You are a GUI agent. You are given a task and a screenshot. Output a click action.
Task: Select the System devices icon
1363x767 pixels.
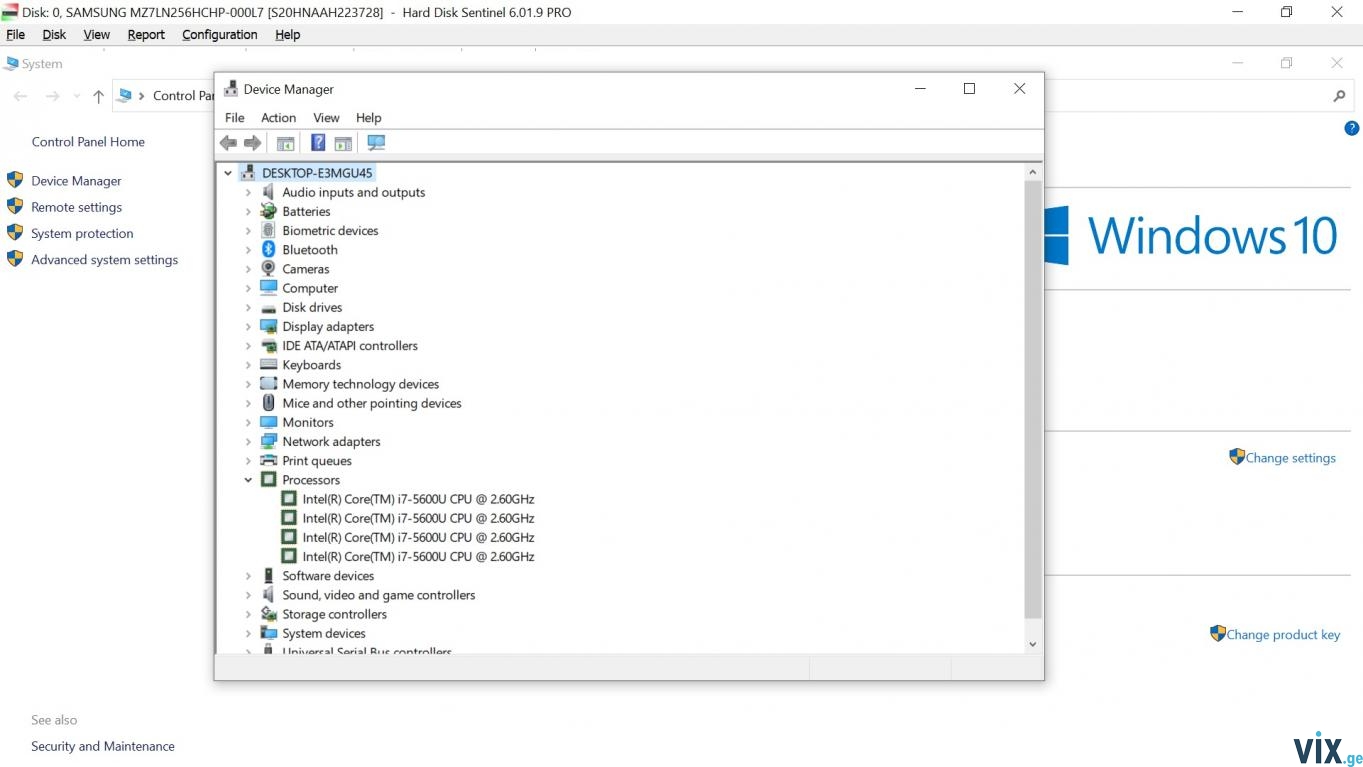pos(268,633)
